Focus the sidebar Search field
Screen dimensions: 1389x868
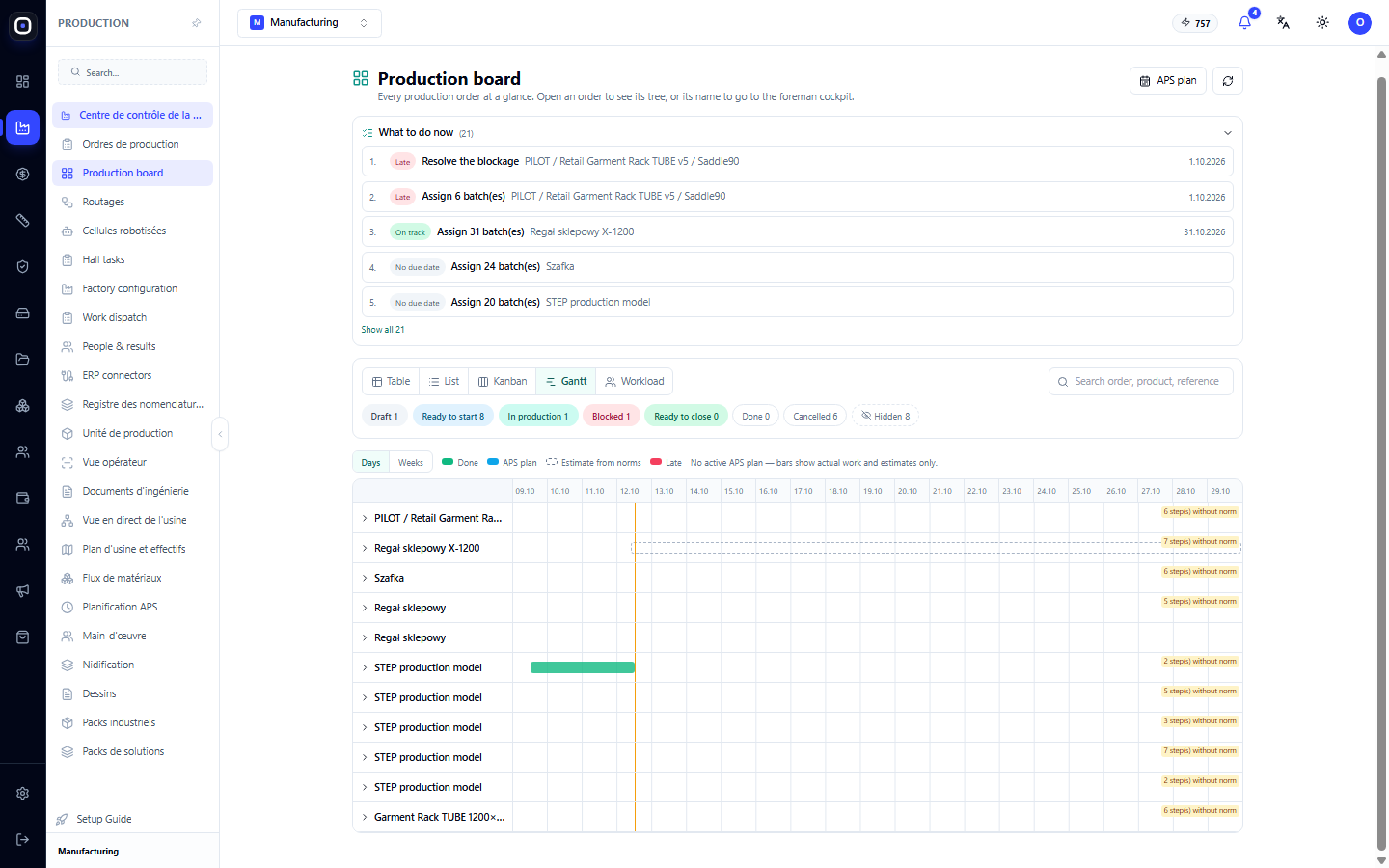pyautogui.click(x=132, y=72)
